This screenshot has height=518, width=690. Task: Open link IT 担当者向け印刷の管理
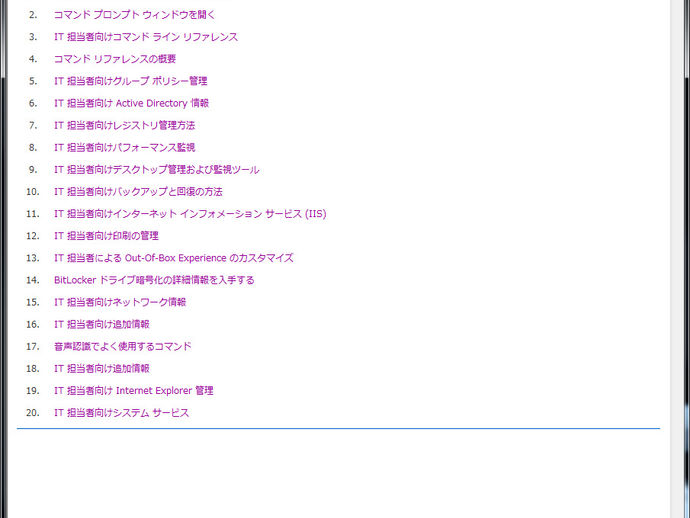click(x=106, y=236)
